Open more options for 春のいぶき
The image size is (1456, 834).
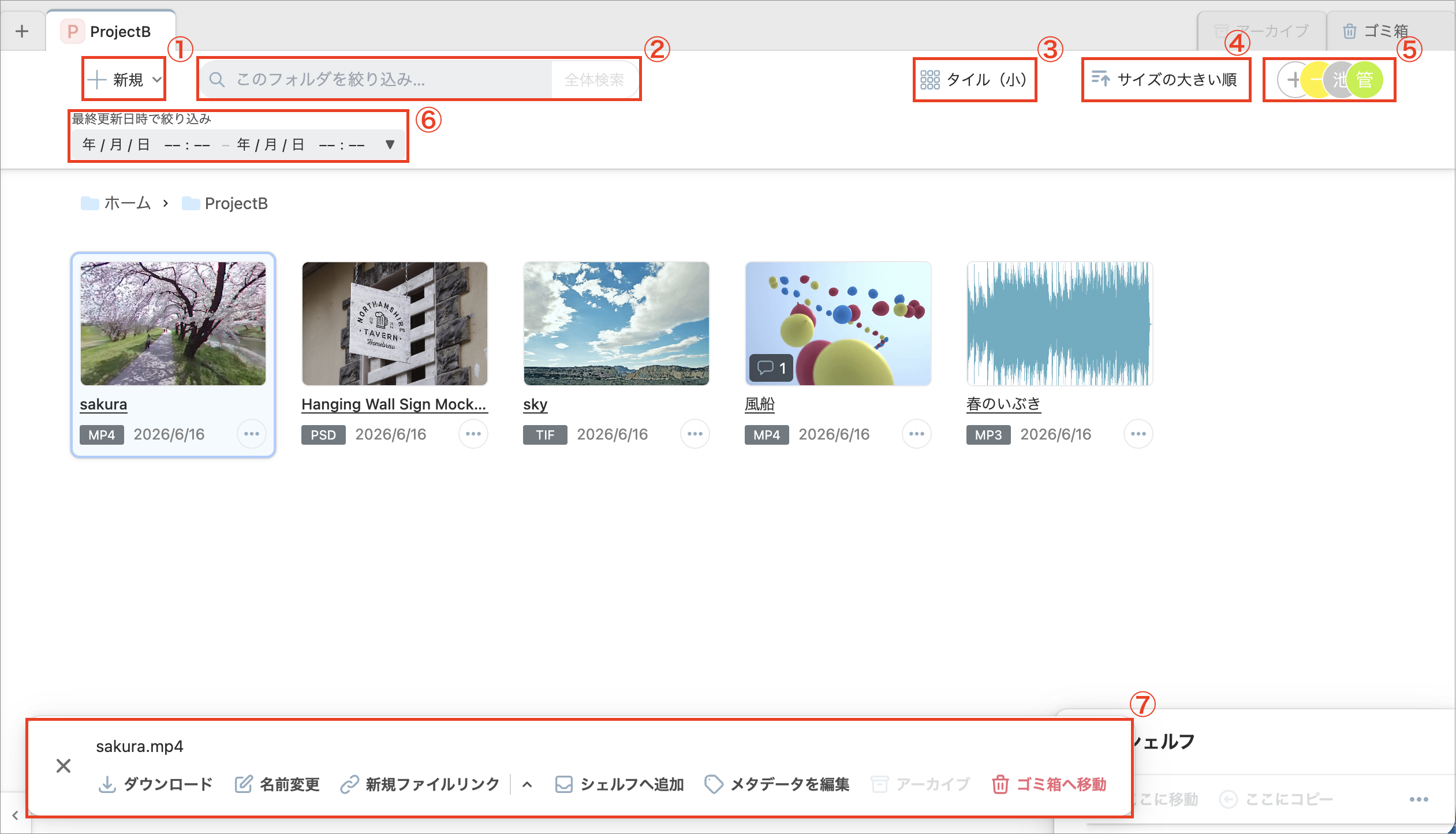[1138, 434]
